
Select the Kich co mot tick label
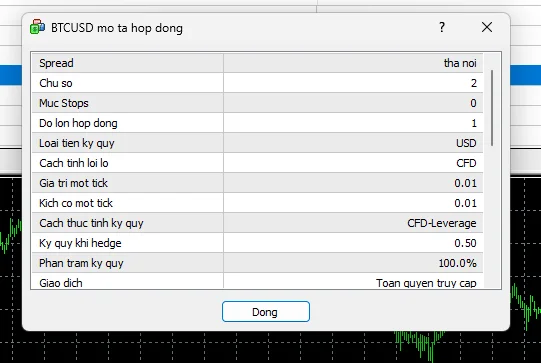(76, 203)
